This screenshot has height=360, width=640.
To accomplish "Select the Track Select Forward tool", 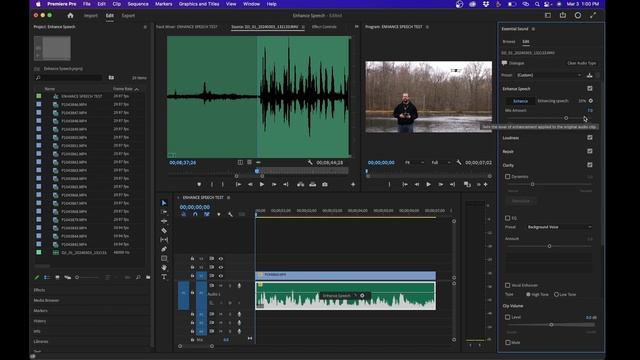I will tap(164, 212).
